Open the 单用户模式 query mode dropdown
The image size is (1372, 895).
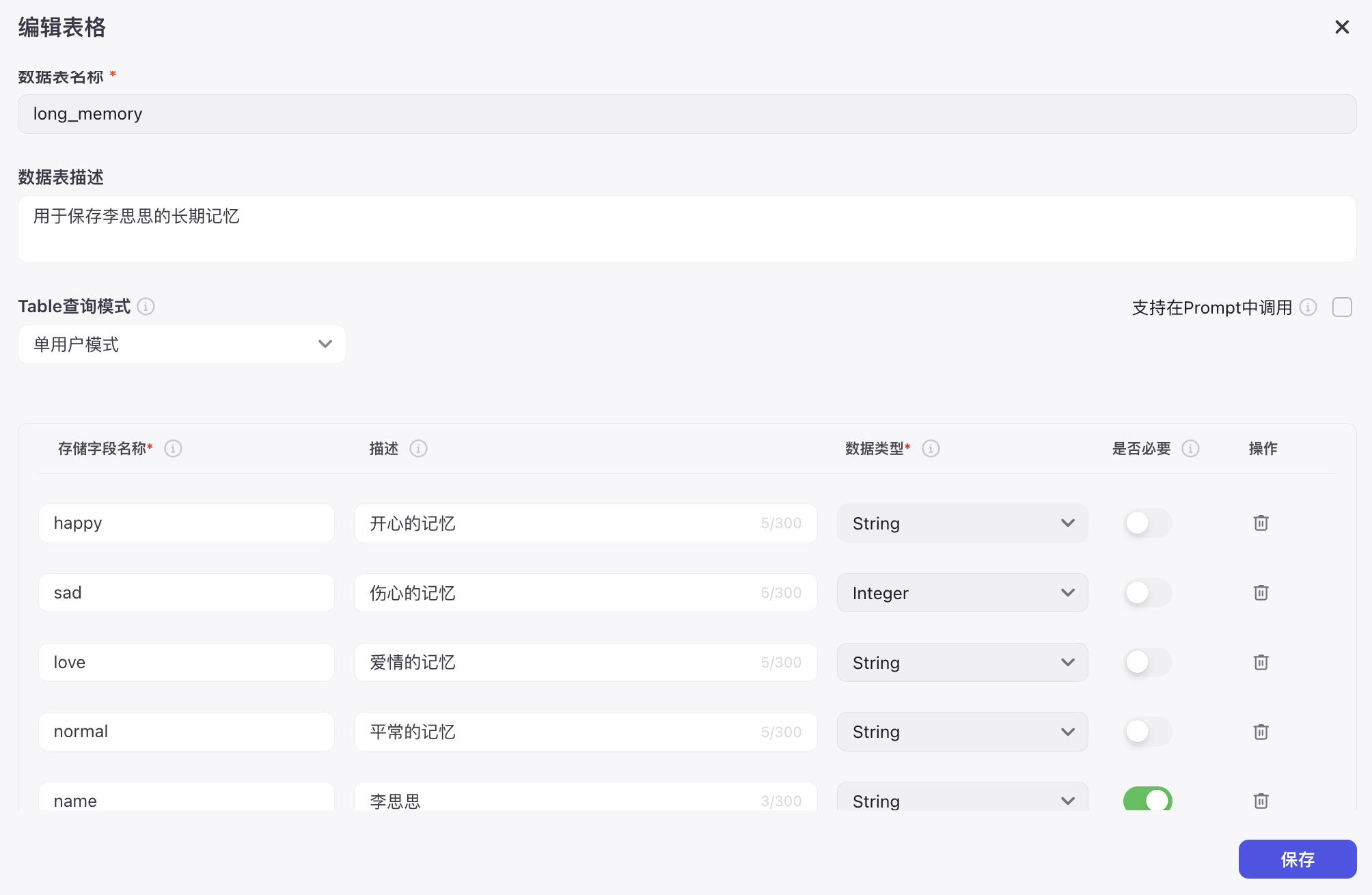(182, 344)
